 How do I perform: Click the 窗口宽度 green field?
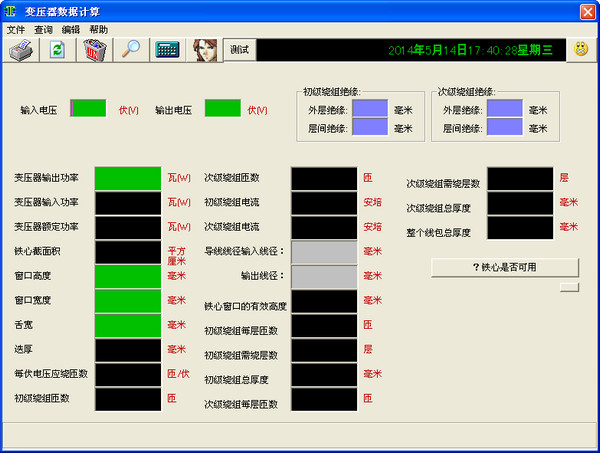pyautogui.click(x=128, y=301)
